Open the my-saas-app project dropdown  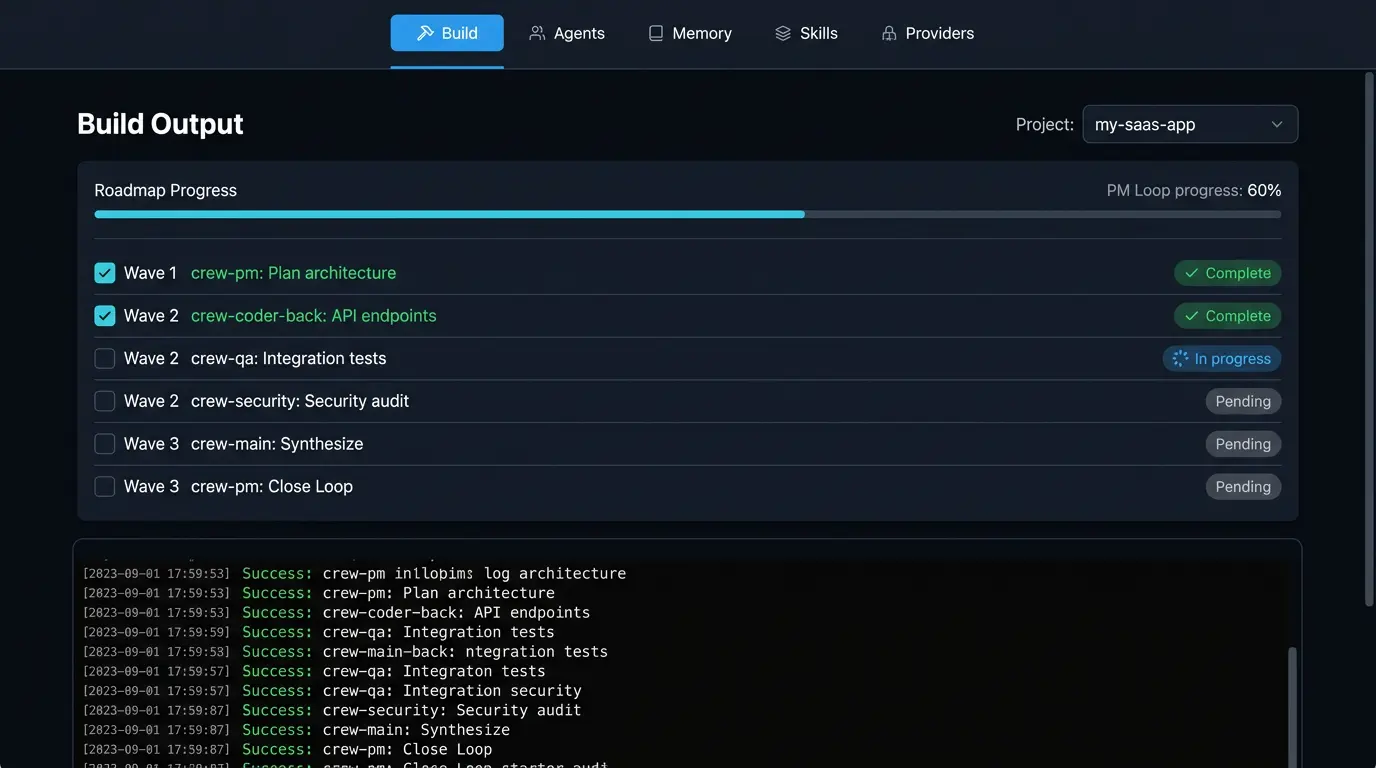coord(1189,124)
